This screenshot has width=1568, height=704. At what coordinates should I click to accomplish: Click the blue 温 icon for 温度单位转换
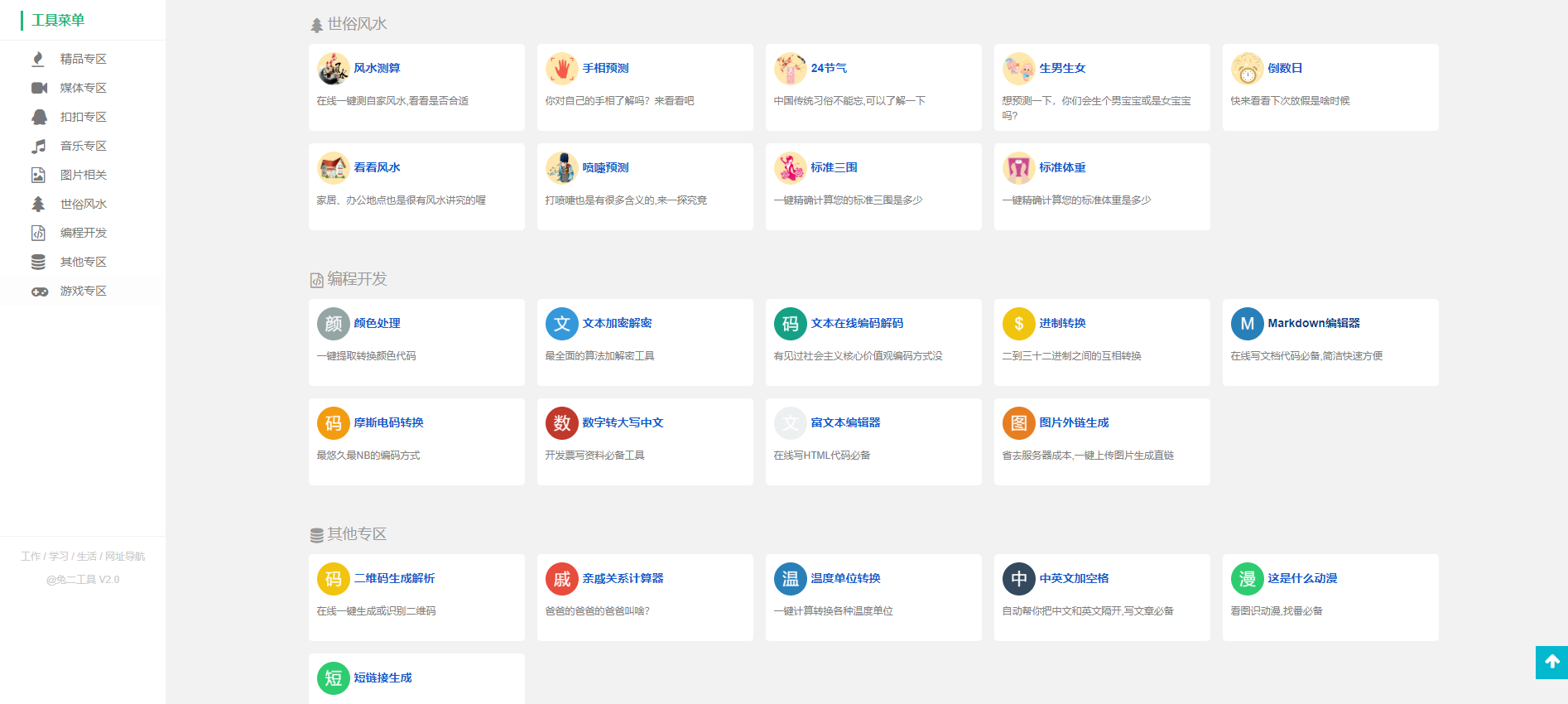click(791, 579)
